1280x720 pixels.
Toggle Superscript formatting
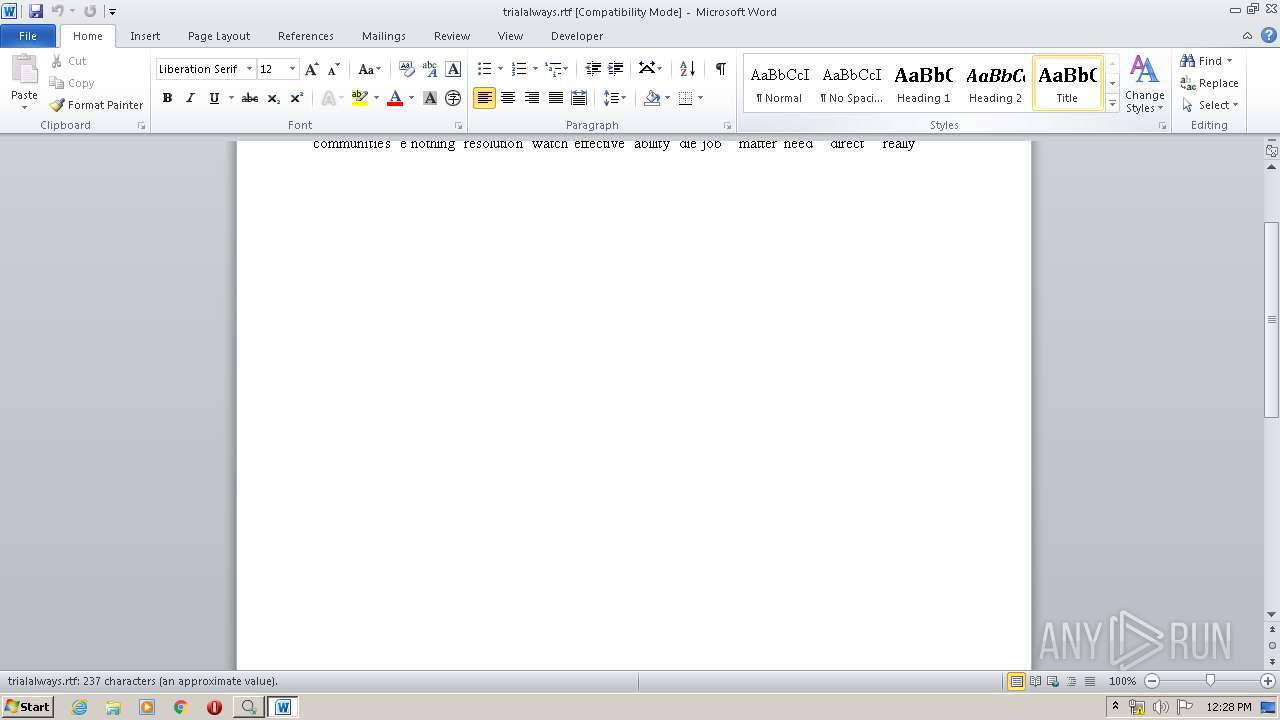(x=297, y=98)
